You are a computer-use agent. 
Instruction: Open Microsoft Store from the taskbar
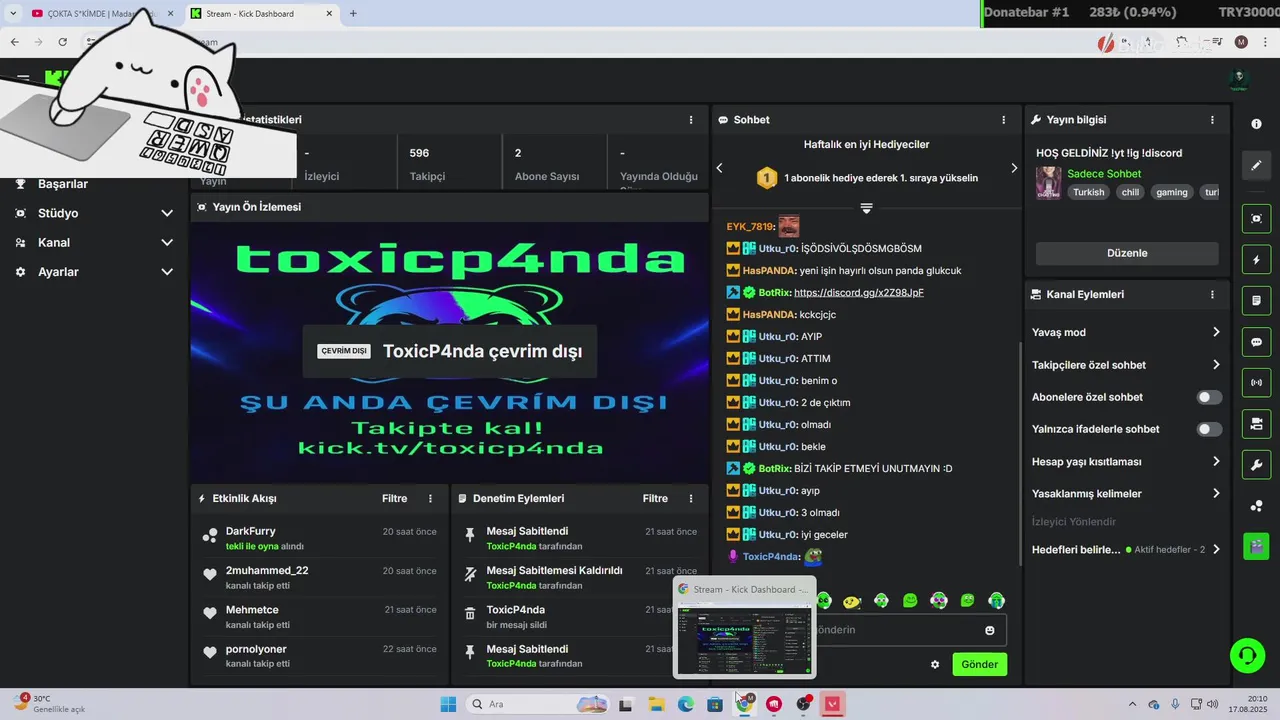715,704
